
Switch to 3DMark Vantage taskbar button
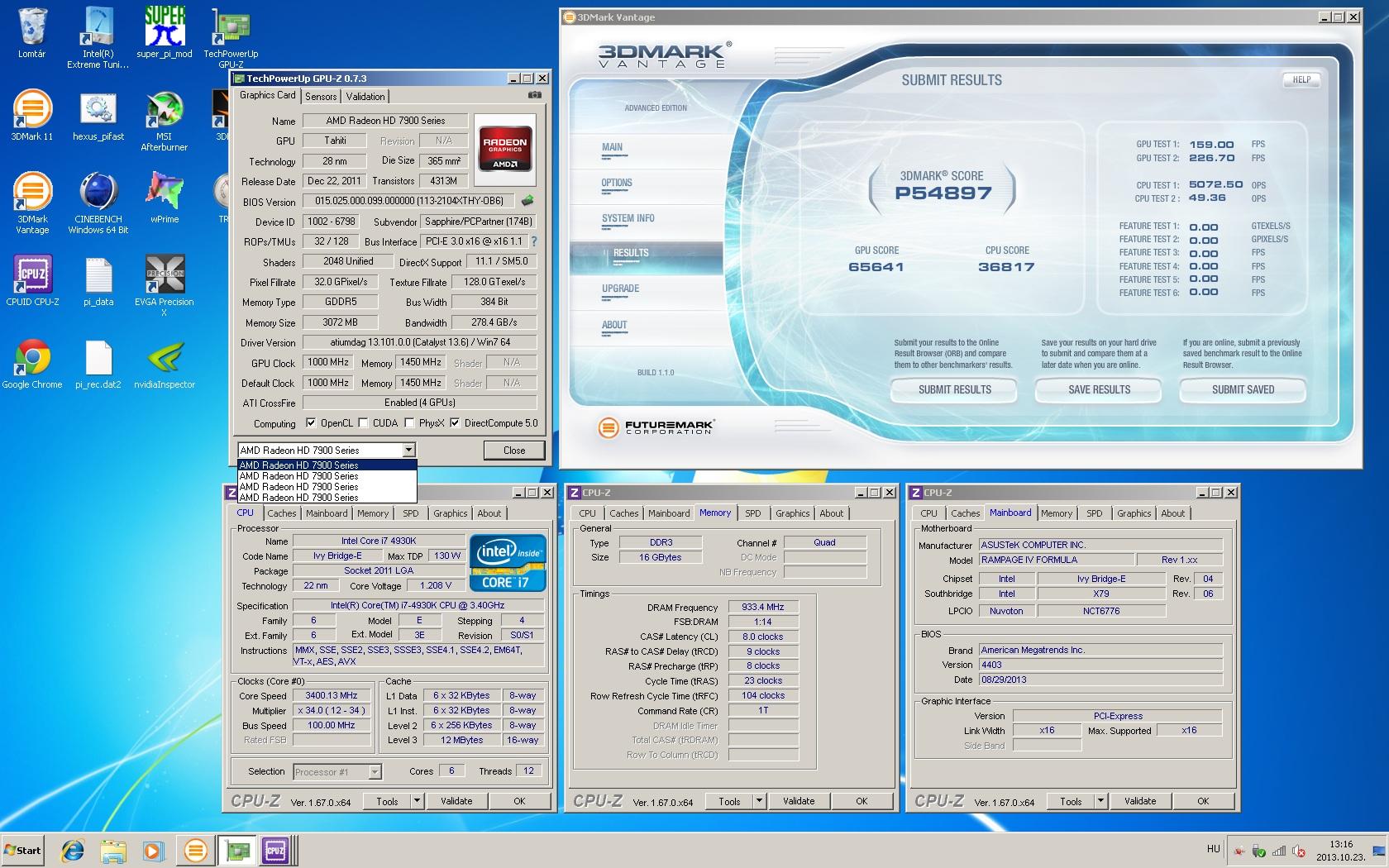pyautogui.click(x=196, y=850)
